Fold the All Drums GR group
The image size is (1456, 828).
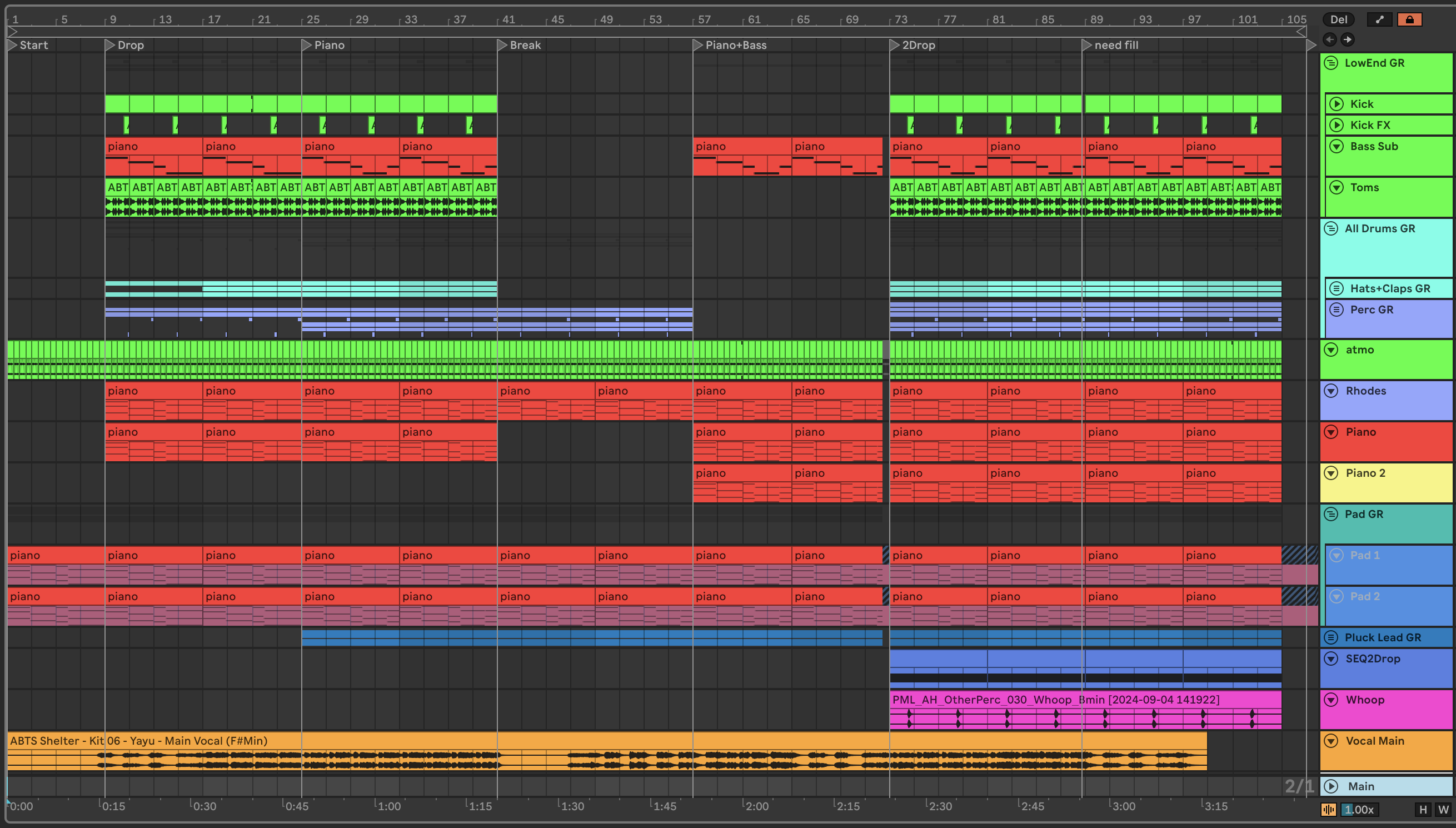[1331, 228]
